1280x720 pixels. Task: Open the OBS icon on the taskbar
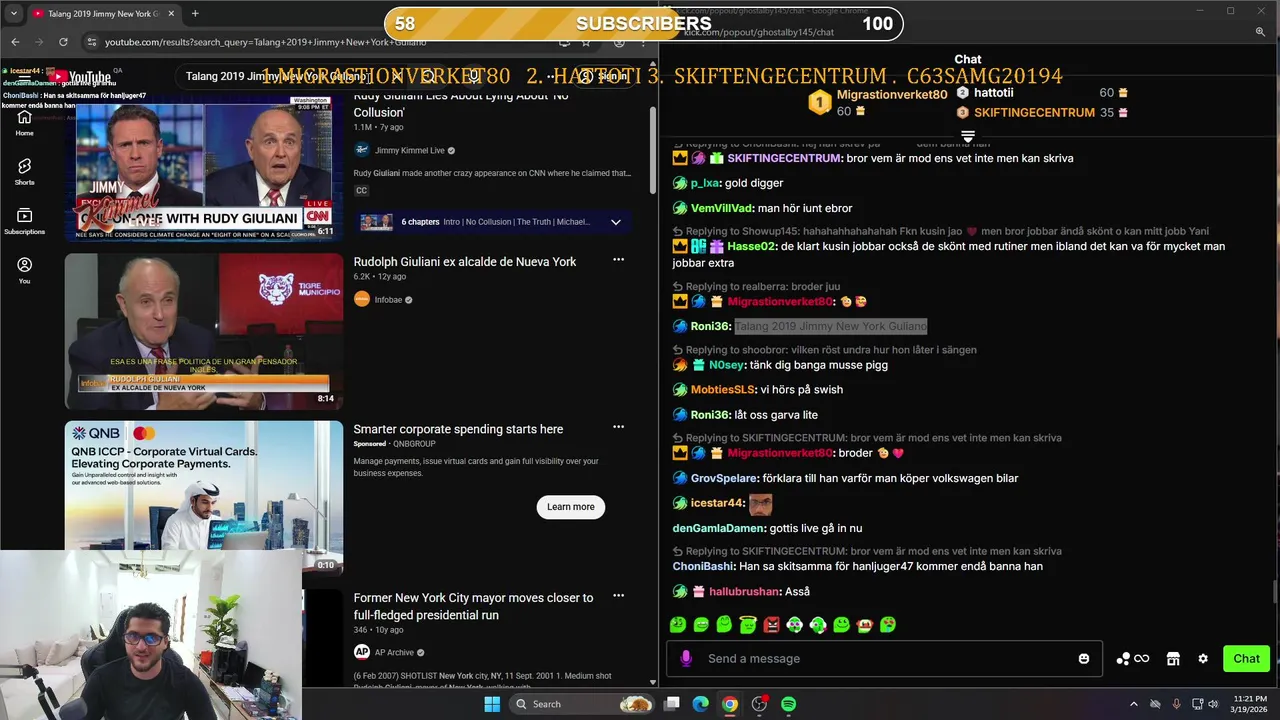(759, 704)
